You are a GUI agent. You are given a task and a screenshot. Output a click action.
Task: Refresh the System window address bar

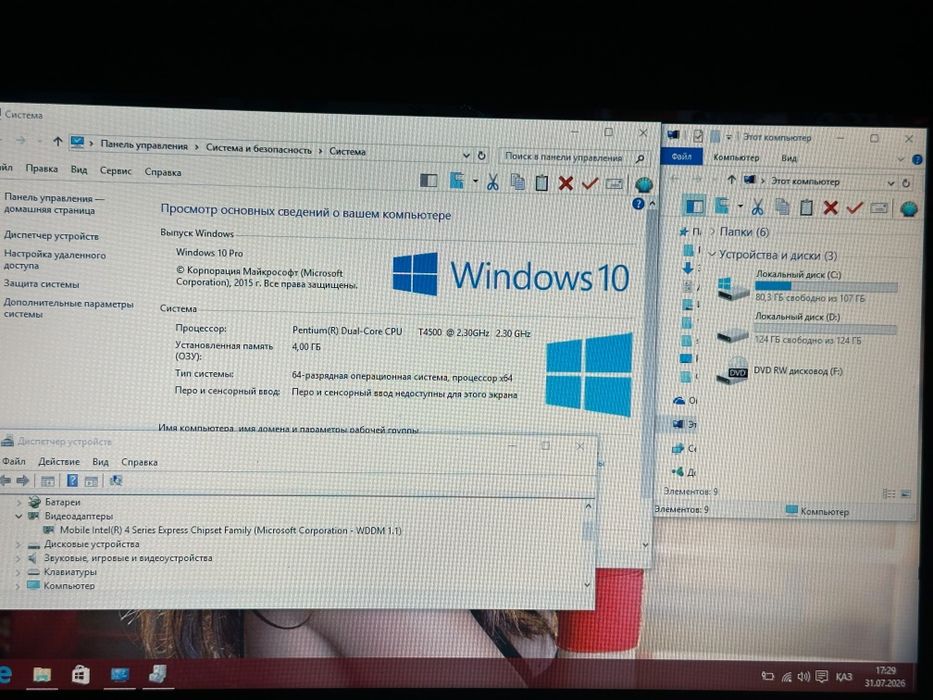[x=481, y=155]
